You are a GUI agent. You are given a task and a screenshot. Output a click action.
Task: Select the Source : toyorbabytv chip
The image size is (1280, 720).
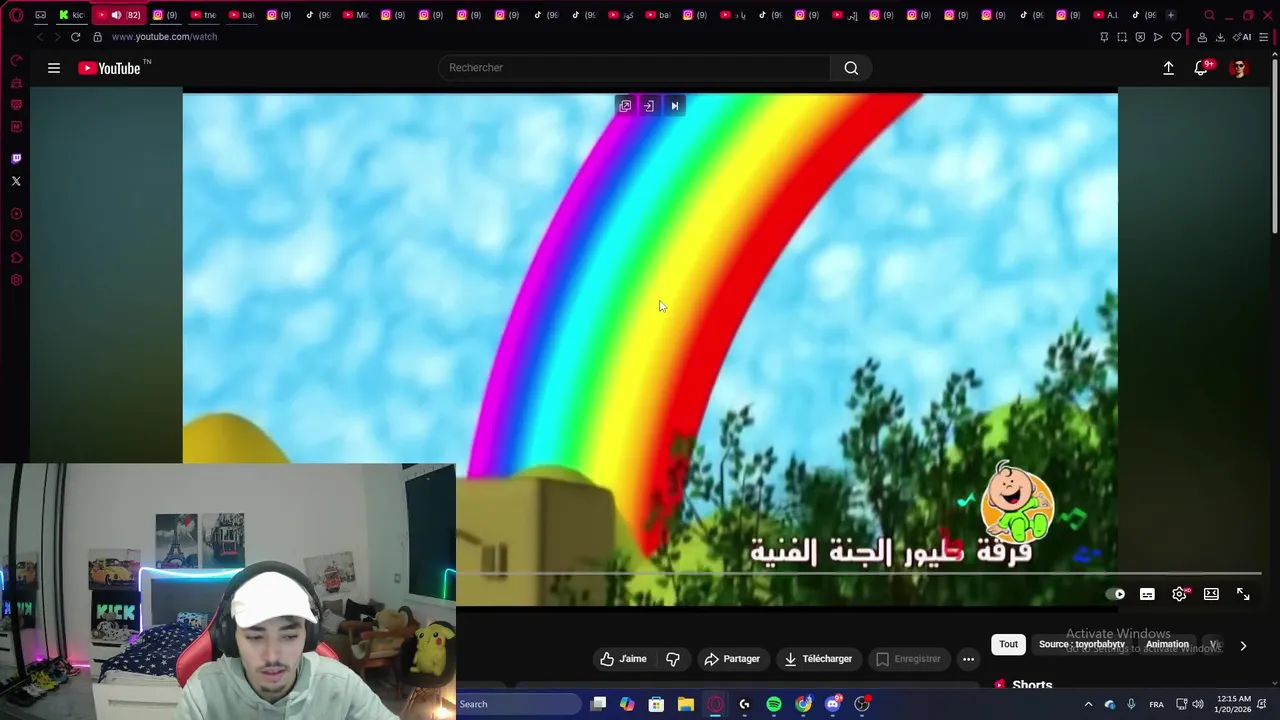pos(1082,645)
